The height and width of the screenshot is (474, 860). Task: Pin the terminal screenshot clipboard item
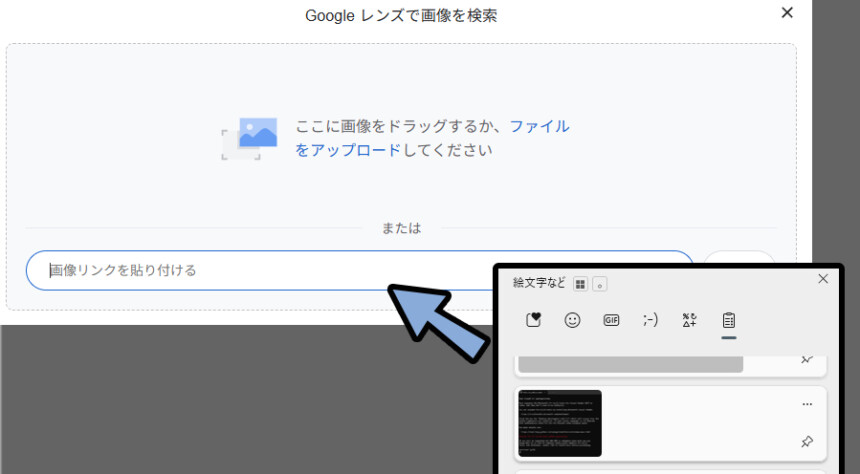(x=807, y=441)
